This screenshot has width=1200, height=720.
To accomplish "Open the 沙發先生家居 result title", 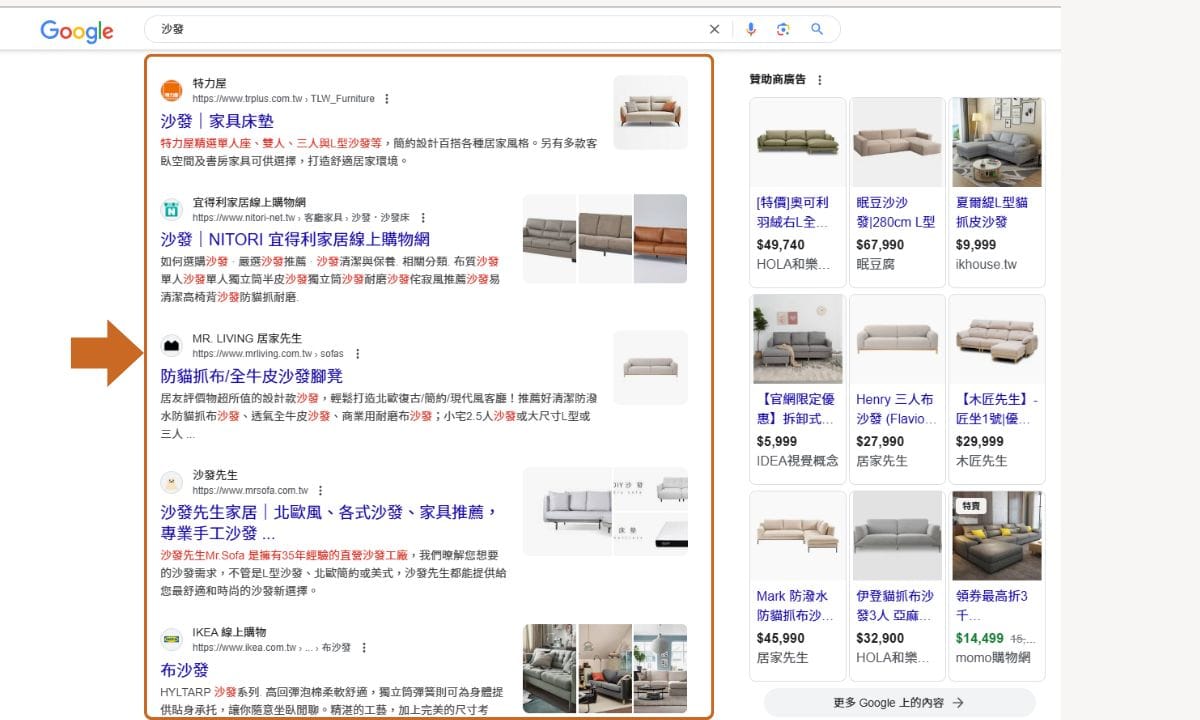I will (x=329, y=522).
